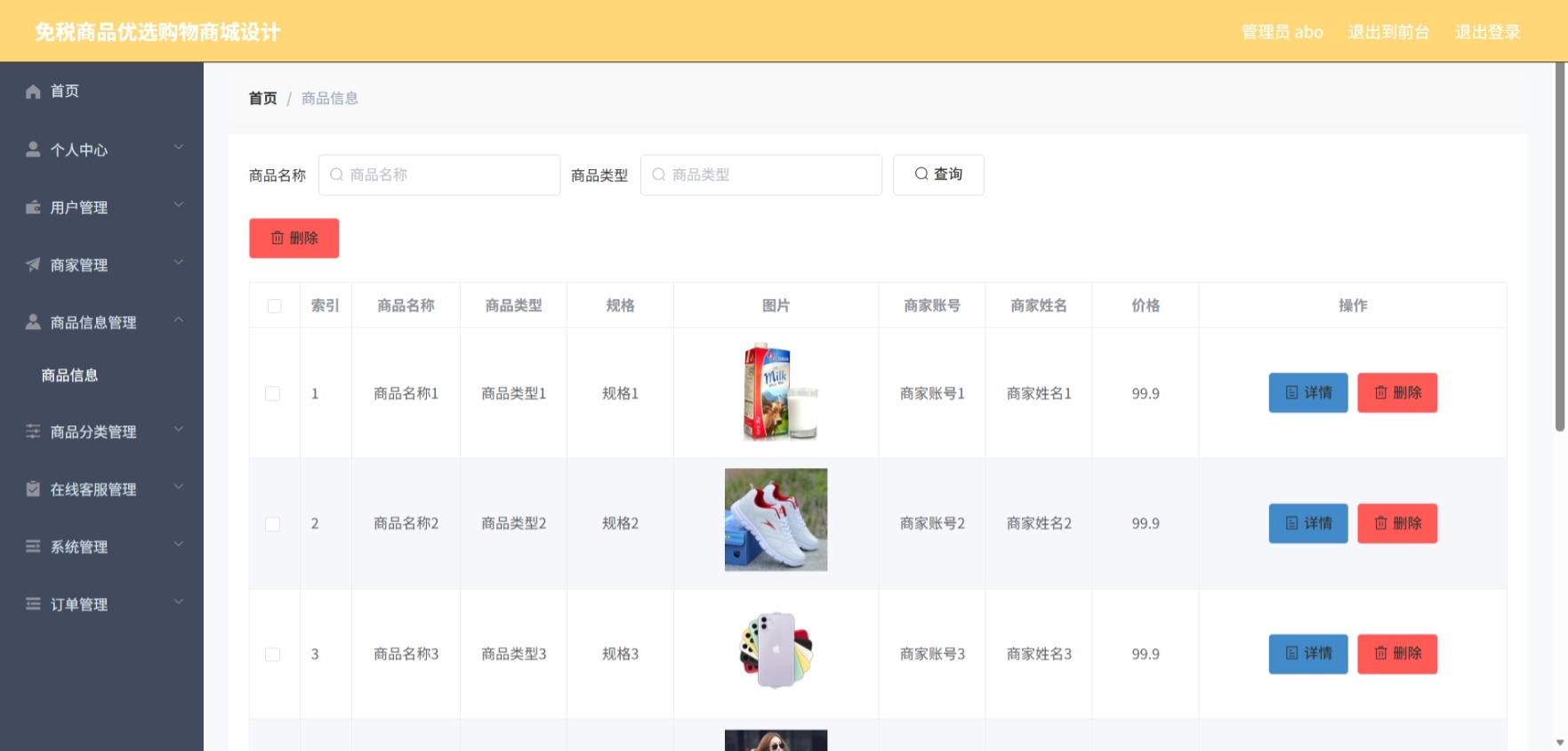The width and height of the screenshot is (1568, 751).
Task: Expand the 订单管理 menu chevron
Action: [x=179, y=602]
